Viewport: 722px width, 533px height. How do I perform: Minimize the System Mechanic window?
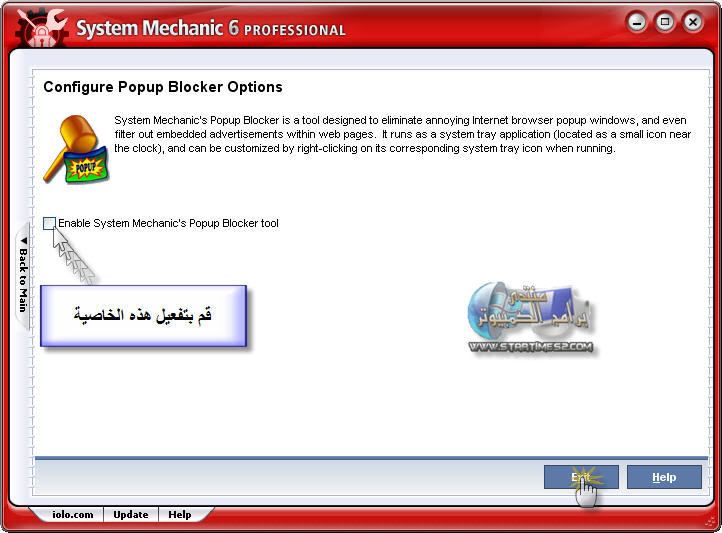click(637, 22)
